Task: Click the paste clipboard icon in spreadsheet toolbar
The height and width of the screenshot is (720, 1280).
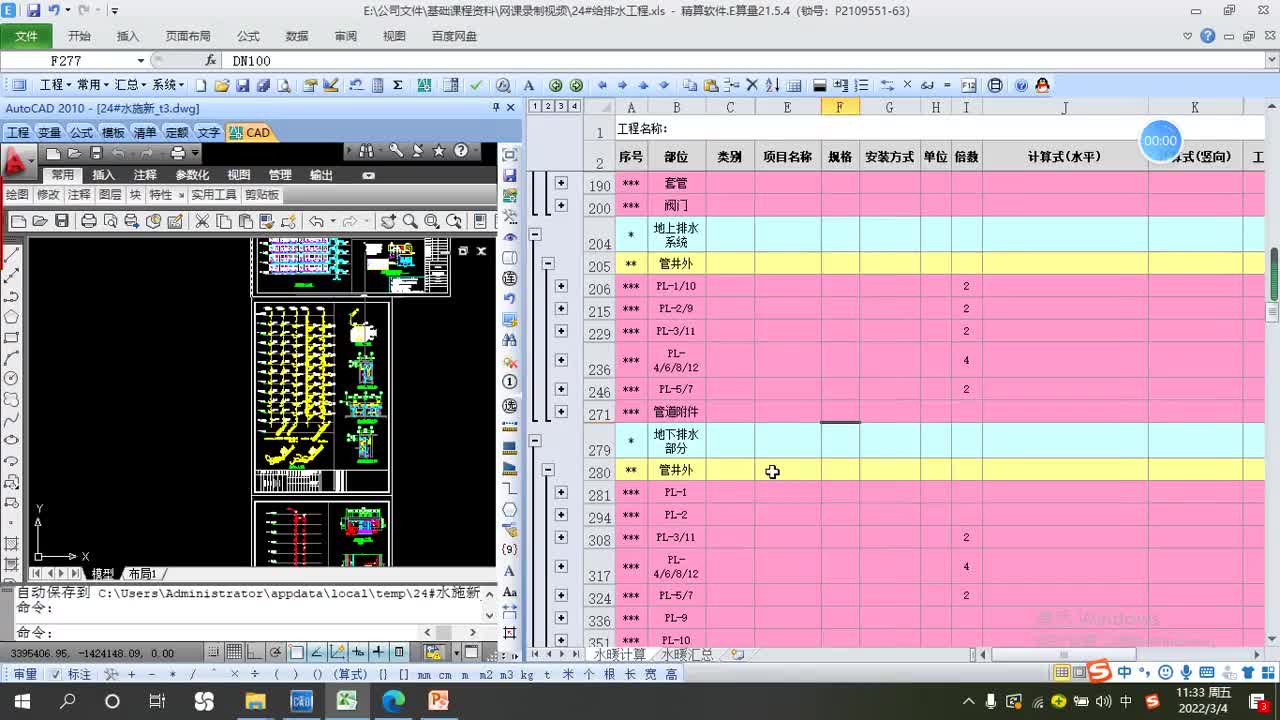Action: 711,85
